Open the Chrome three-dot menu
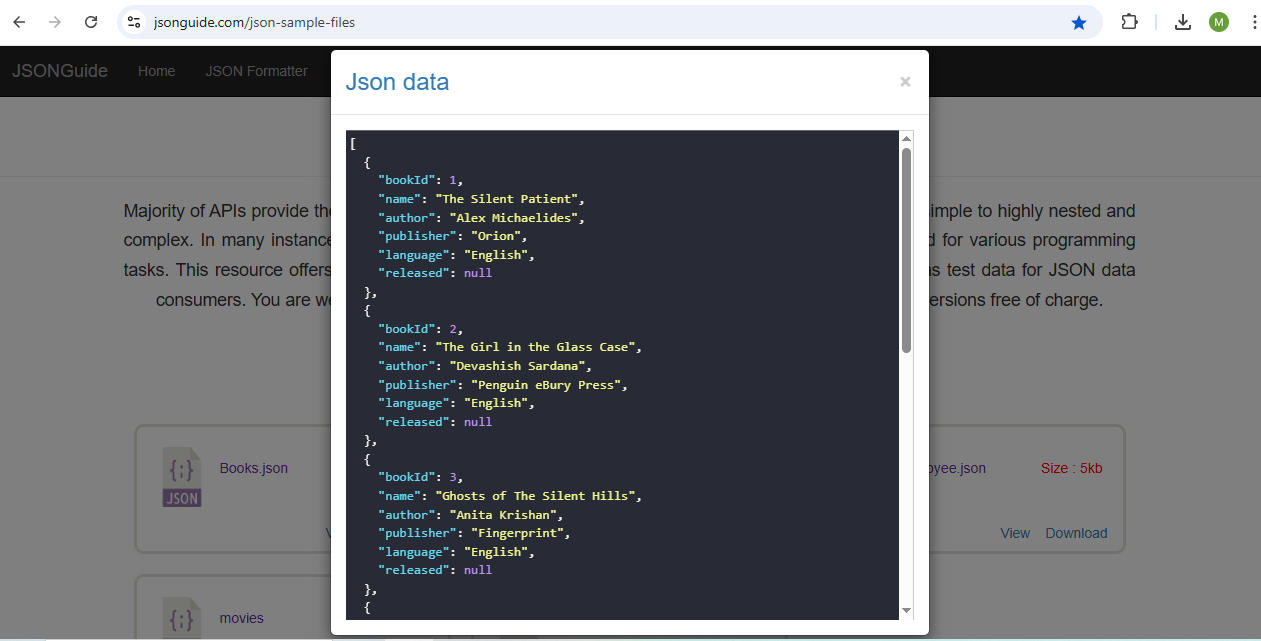The image size is (1261, 641). (x=1253, y=22)
